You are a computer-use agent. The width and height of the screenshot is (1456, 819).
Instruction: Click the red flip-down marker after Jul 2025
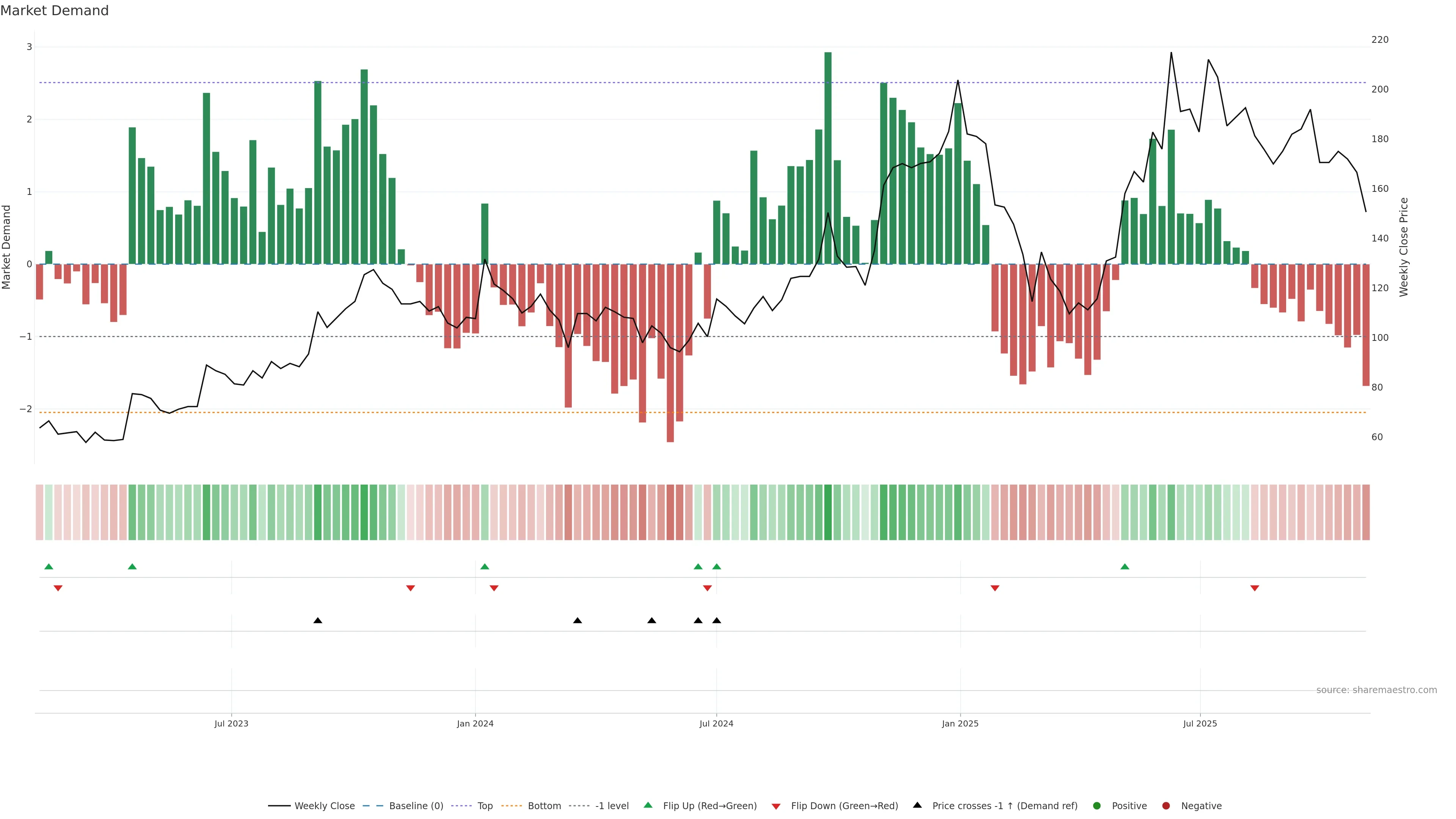(1255, 588)
